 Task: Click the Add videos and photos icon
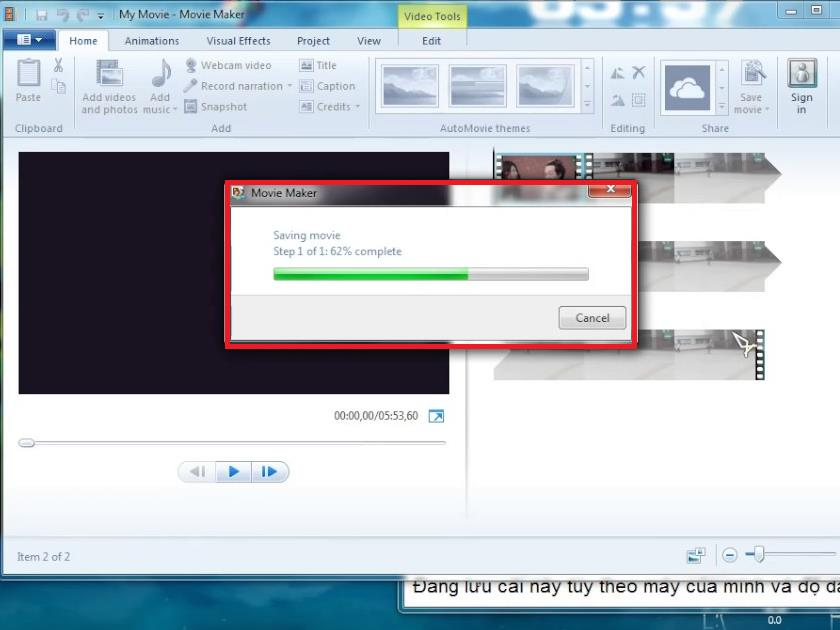pos(109,74)
